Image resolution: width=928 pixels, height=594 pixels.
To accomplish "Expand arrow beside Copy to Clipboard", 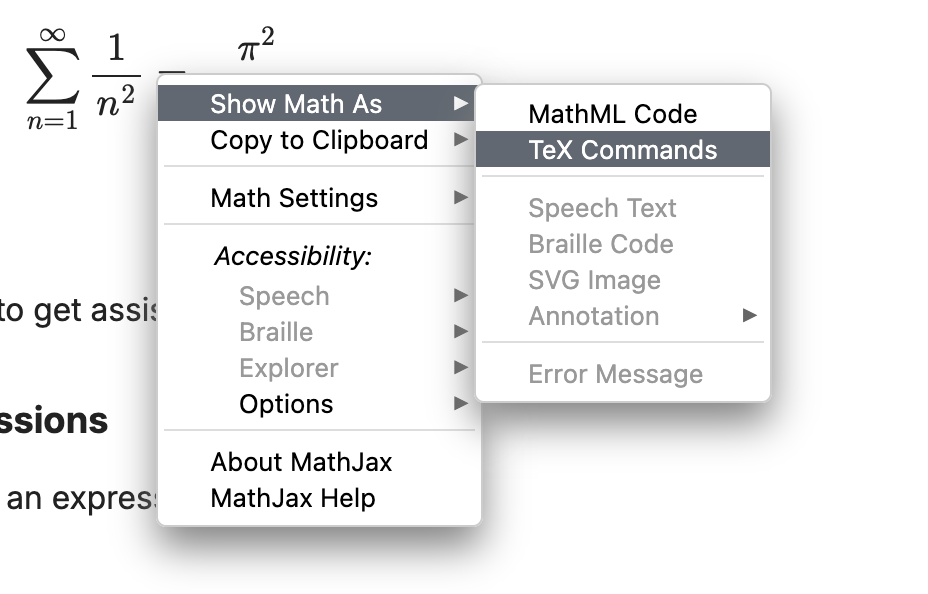I will (460, 140).
